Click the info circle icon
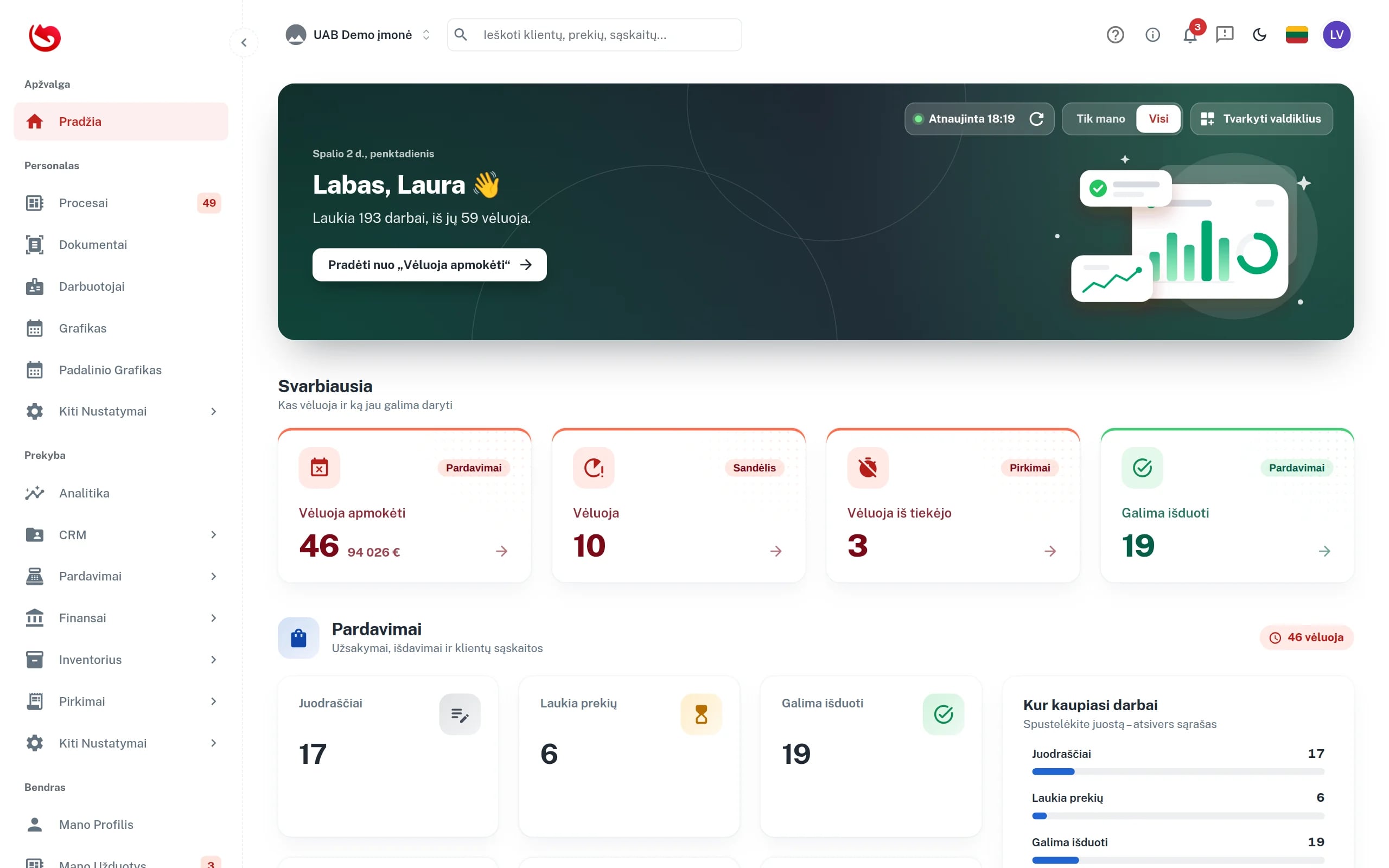The image size is (1389, 868). click(x=1152, y=35)
